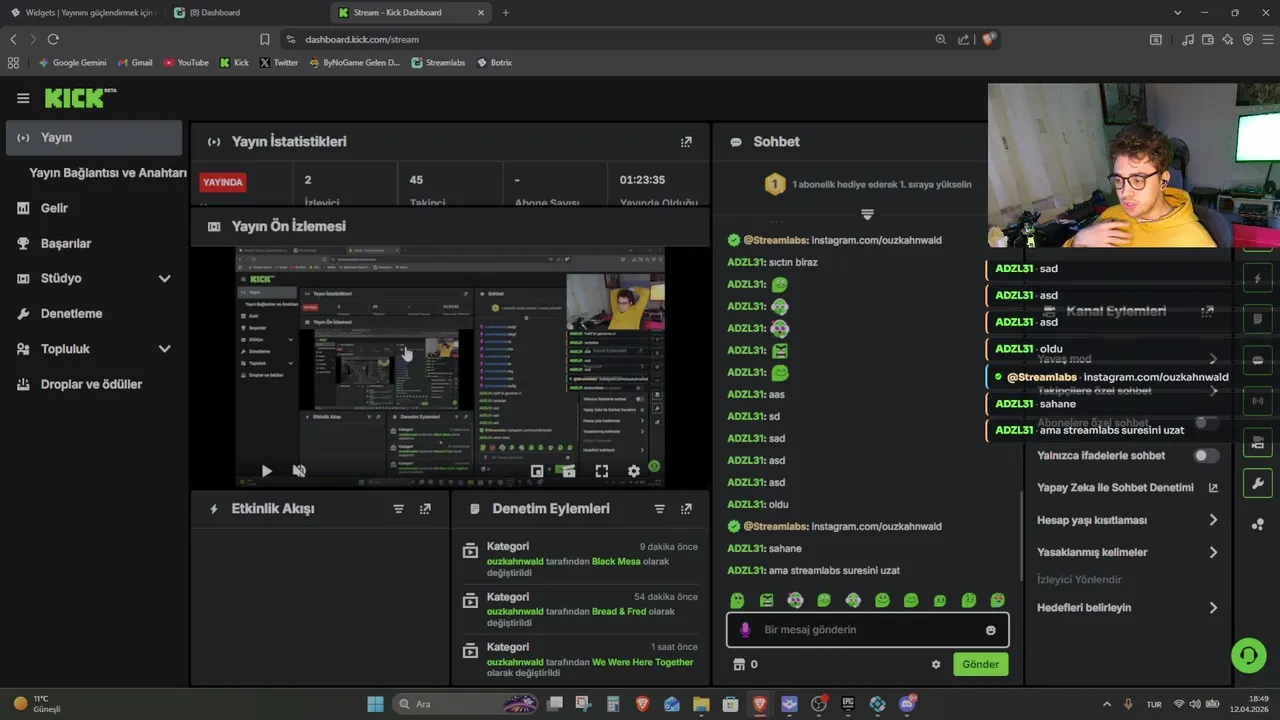1280x720 pixels.
Task: Switch to the Widgets browser tab
Action: (x=82, y=13)
